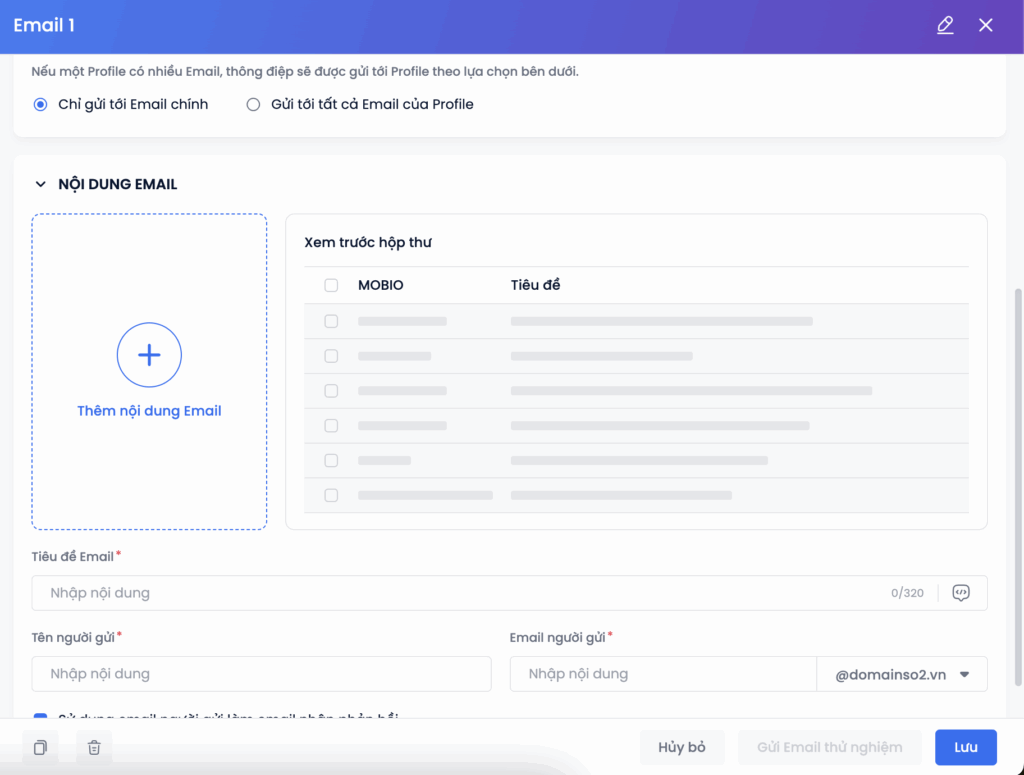Toggle the header checkbox next to MOBIO
1024x775 pixels.
coord(331,286)
